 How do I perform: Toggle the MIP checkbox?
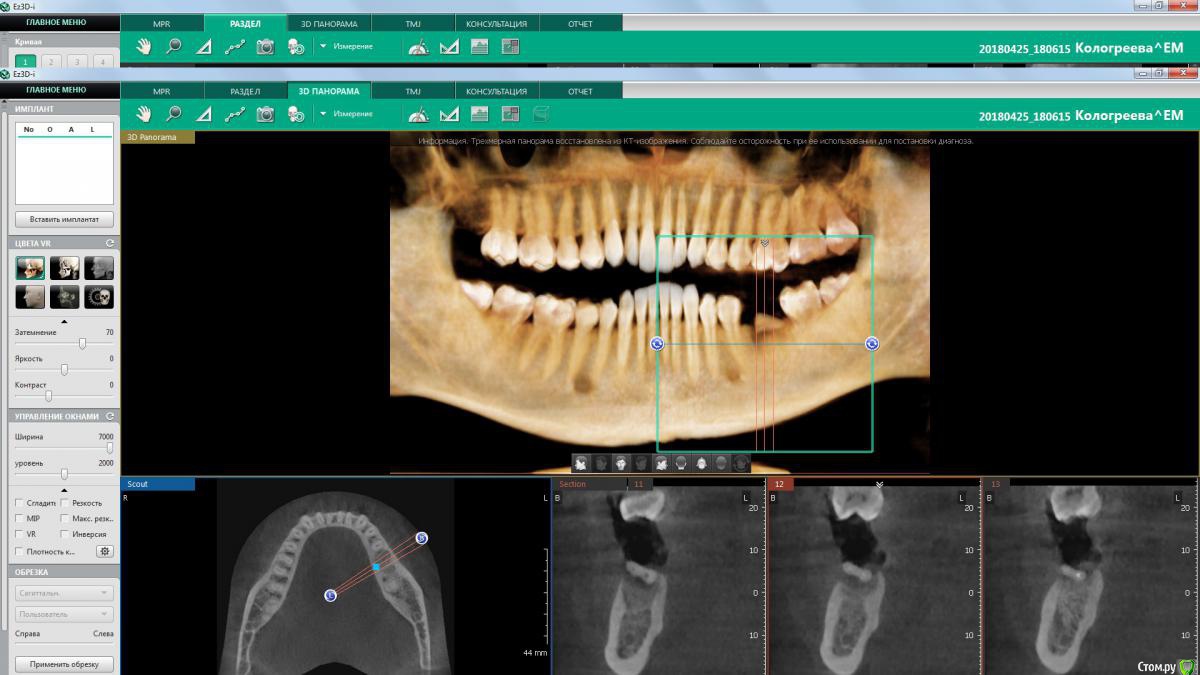pyautogui.click(x=20, y=519)
